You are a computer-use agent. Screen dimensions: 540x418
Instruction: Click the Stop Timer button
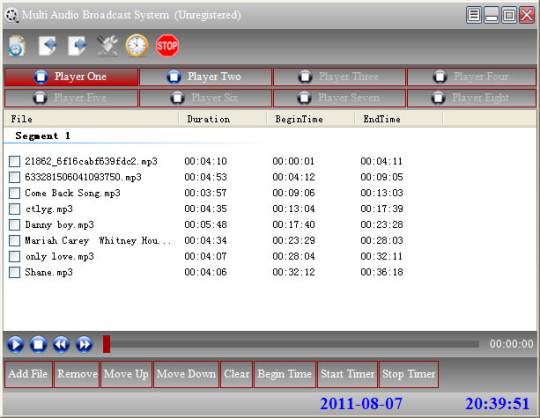(409, 374)
